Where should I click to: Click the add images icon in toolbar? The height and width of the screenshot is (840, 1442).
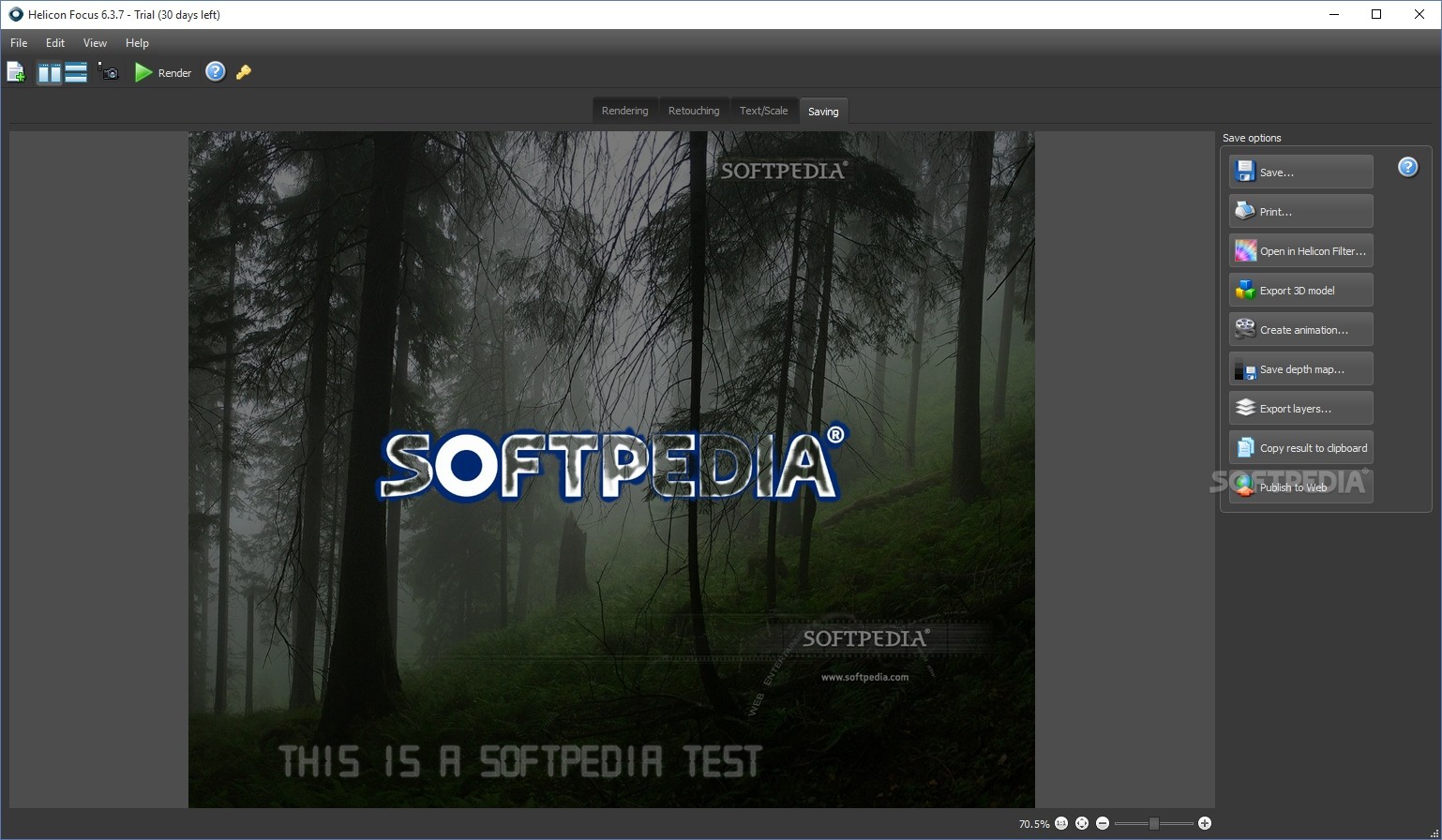pyautogui.click(x=16, y=72)
